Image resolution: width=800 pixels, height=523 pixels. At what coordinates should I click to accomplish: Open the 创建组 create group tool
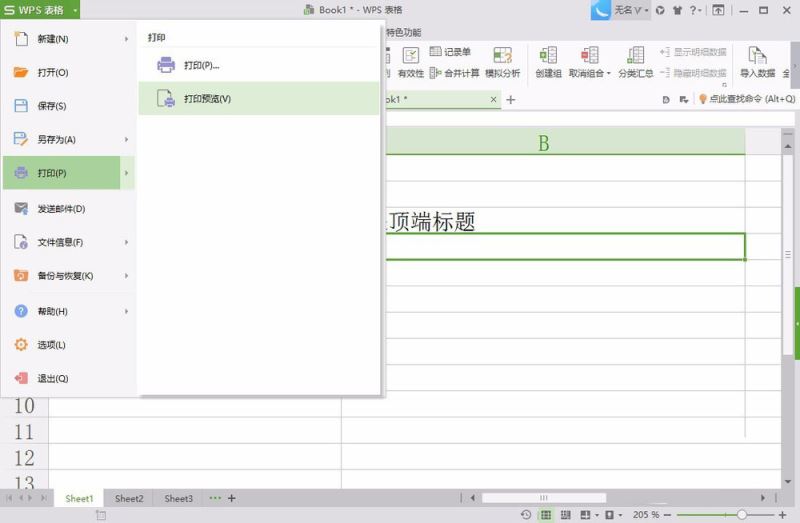(548, 62)
